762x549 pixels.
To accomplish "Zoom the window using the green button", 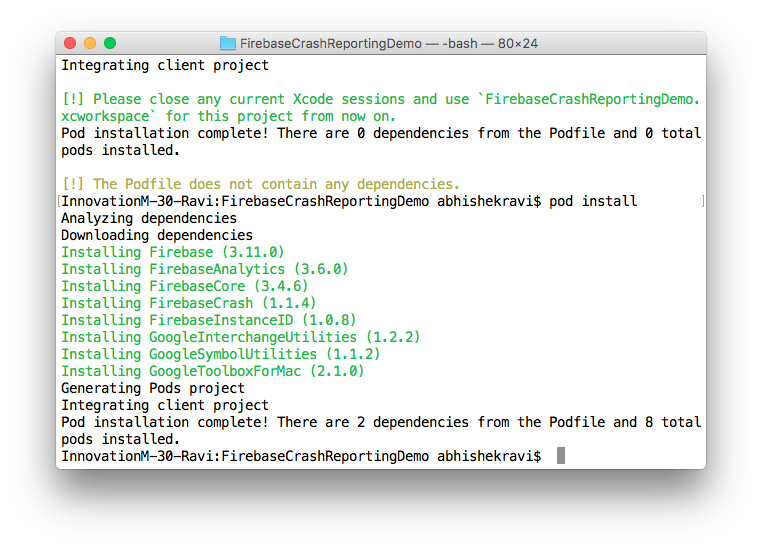I will click(x=110, y=43).
